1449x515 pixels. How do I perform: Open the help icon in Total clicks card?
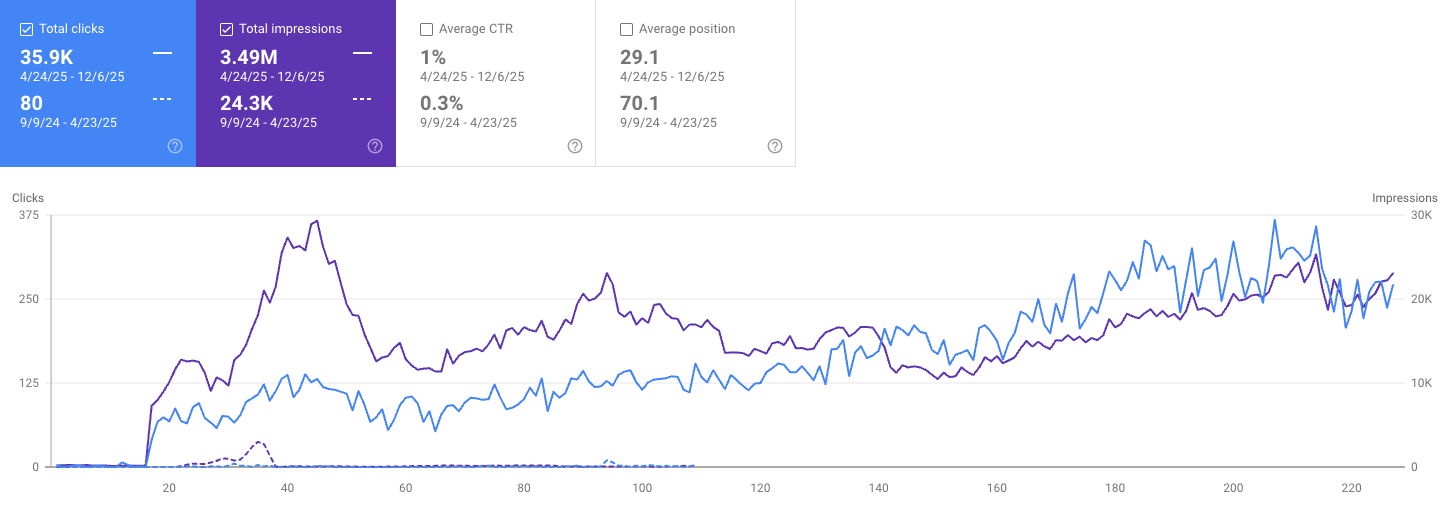coord(175,146)
